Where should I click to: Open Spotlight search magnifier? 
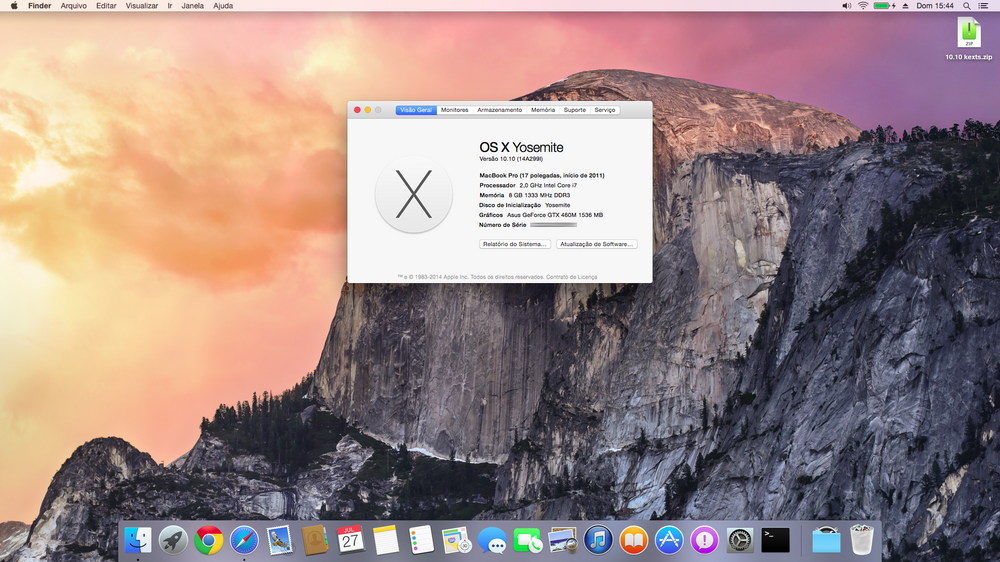967,6
